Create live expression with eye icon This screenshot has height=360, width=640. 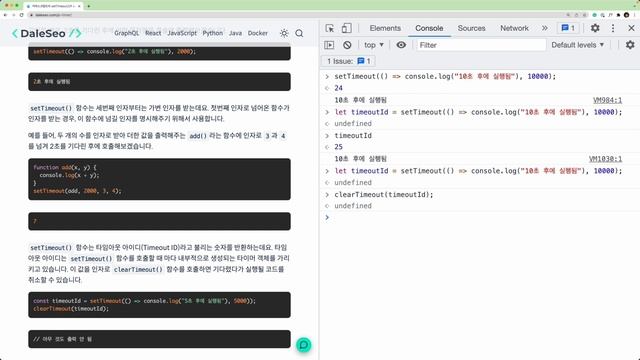(x=401, y=45)
